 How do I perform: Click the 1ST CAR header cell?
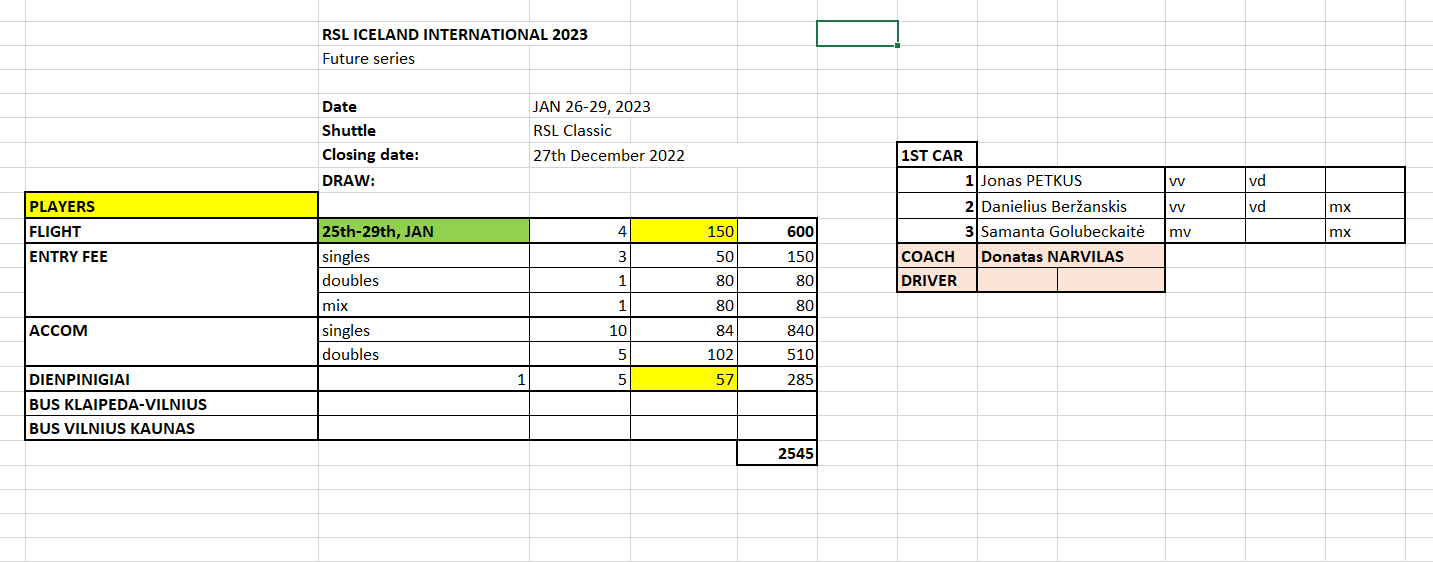[x=937, y=156]
